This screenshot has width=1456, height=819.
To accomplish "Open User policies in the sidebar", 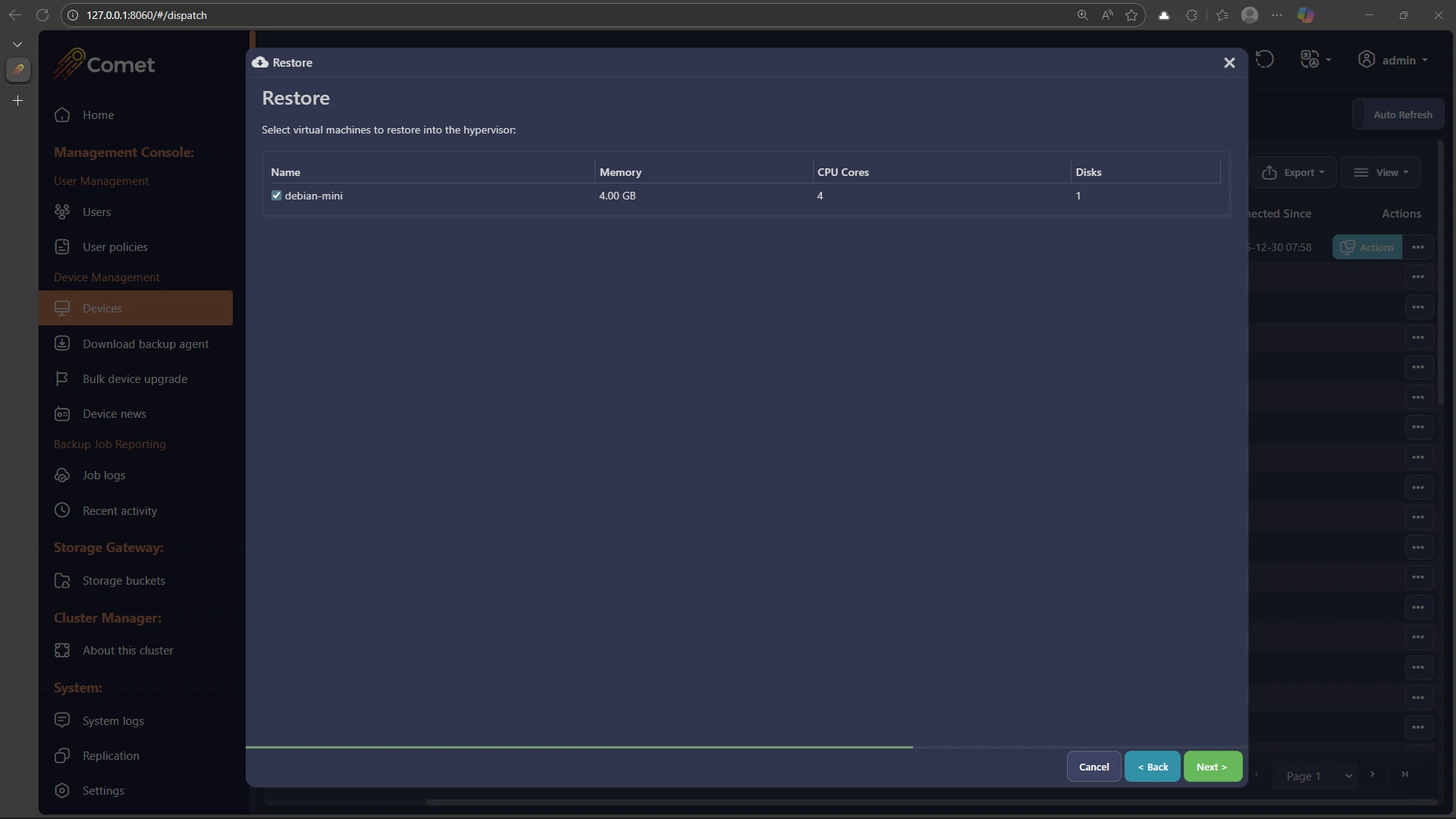I will (x=115, y=247).
